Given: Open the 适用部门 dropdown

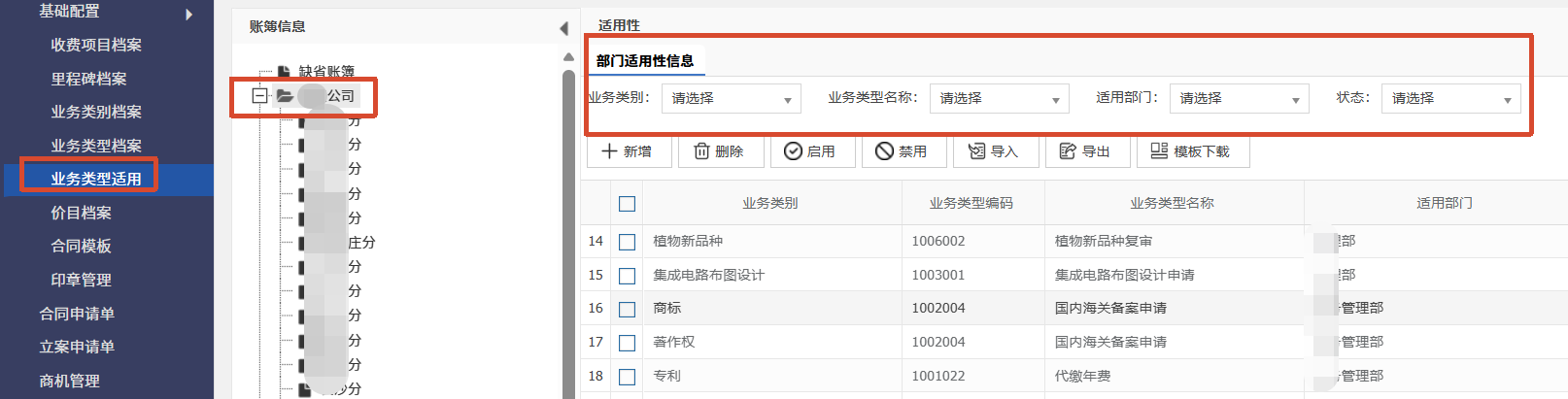Looking at the screenshot, I should tap(1240, 98).
